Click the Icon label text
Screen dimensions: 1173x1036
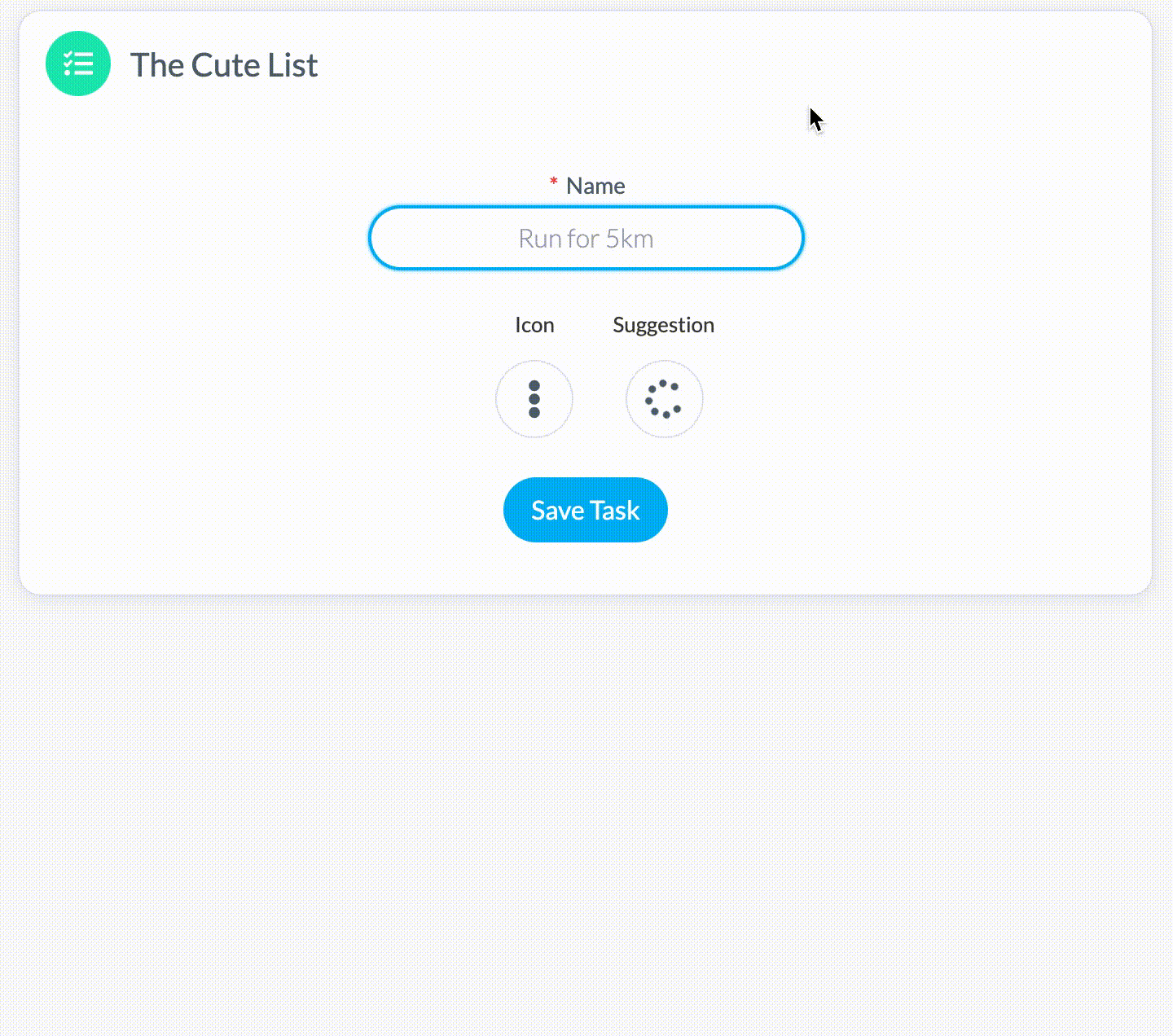534,325
